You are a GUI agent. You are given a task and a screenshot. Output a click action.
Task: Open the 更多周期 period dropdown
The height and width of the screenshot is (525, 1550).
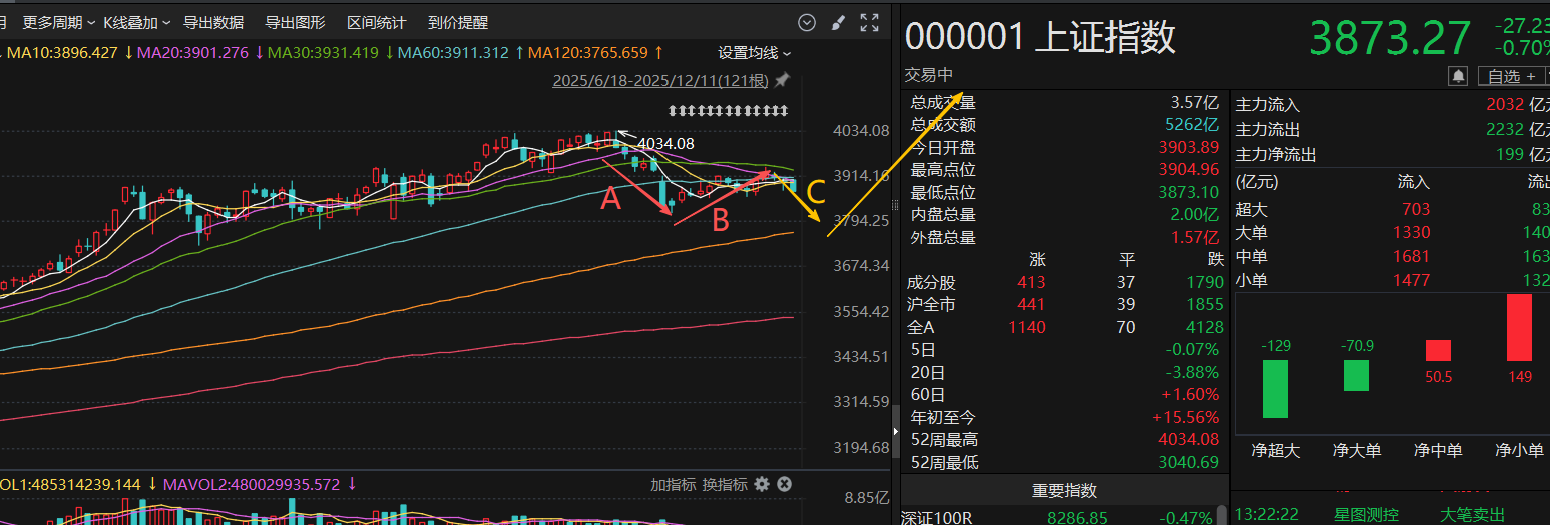tap(59, 22)
